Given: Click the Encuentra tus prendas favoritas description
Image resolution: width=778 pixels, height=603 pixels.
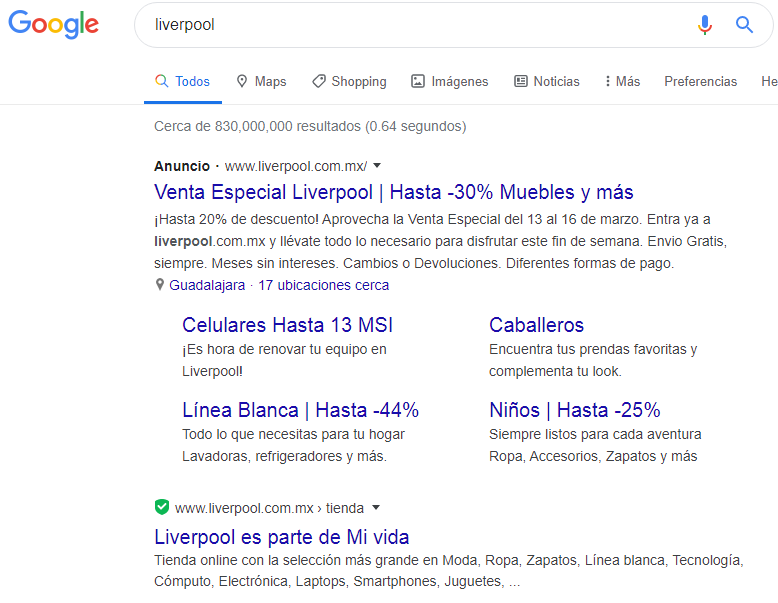Looking at the screenshot, I should 593,360.
